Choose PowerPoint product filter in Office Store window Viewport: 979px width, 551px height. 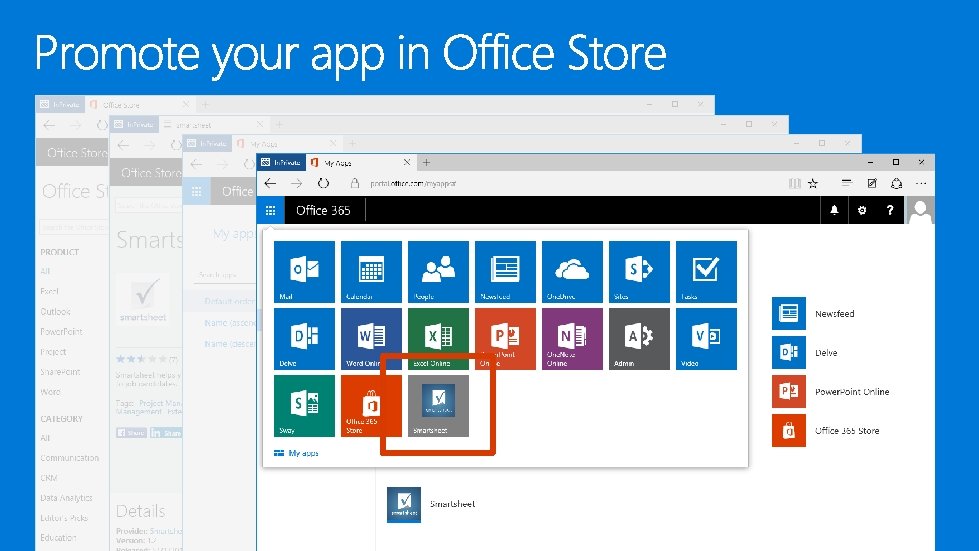click(x=61, y=331)
